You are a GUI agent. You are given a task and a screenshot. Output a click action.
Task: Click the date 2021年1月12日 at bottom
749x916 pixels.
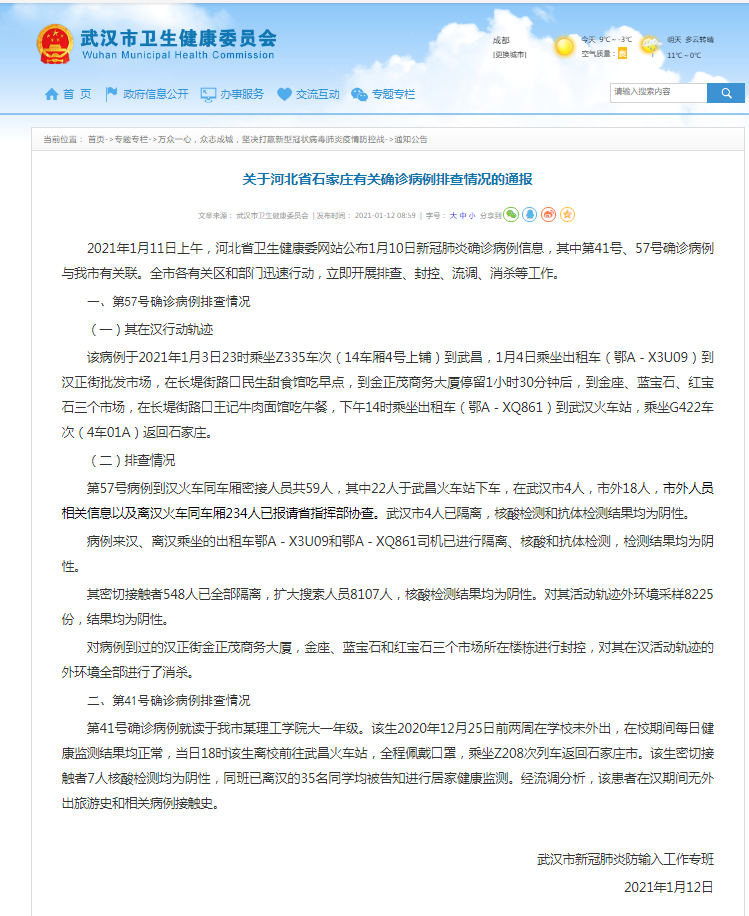pyautogui.click(x=669, y=887)
